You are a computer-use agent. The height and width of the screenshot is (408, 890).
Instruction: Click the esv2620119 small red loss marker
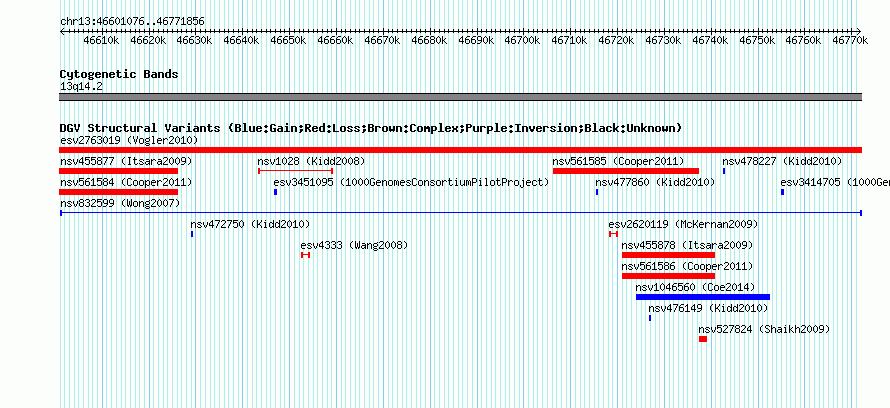click(x=613, y=234)
